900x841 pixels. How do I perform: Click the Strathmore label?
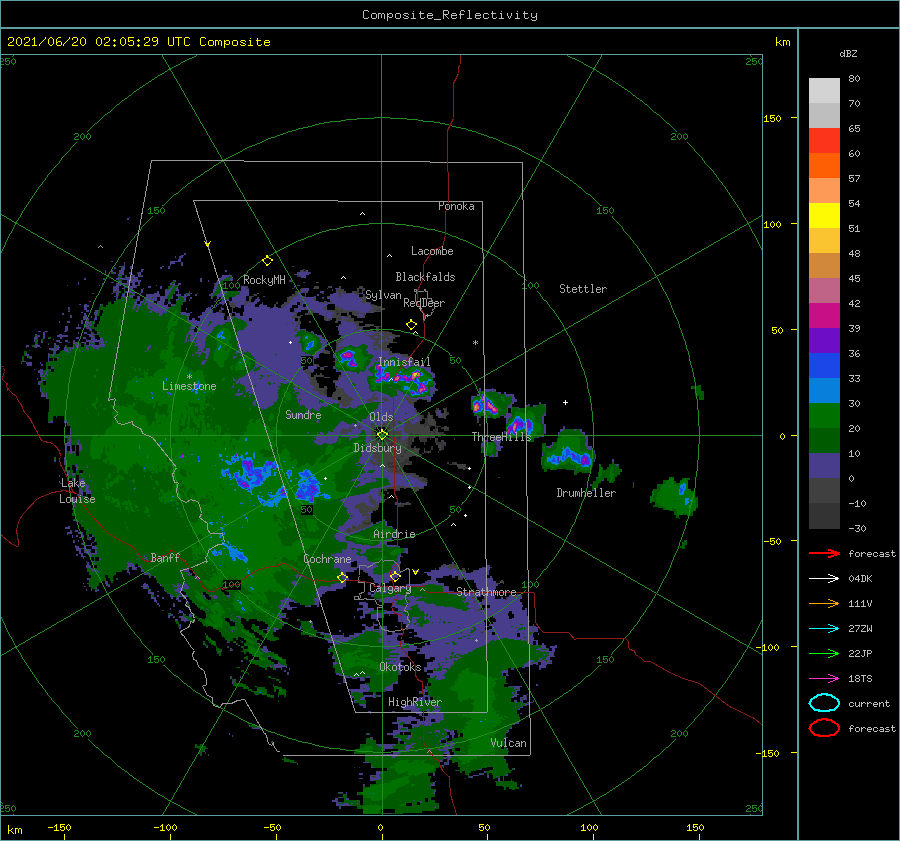pos(486,591)
